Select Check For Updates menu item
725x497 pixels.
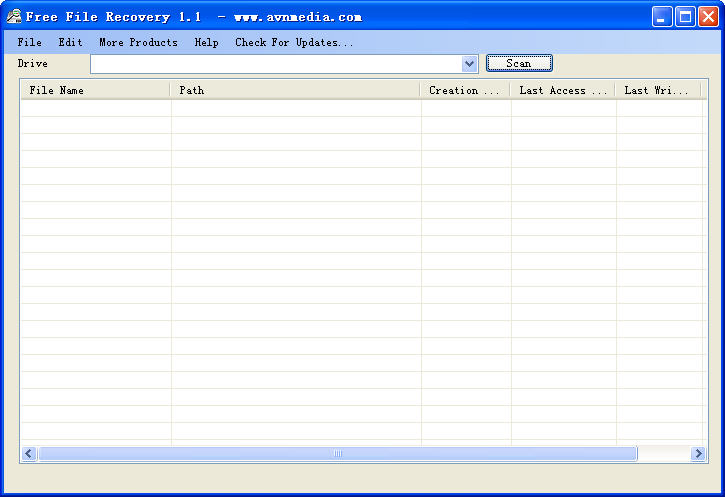[294, 42]
